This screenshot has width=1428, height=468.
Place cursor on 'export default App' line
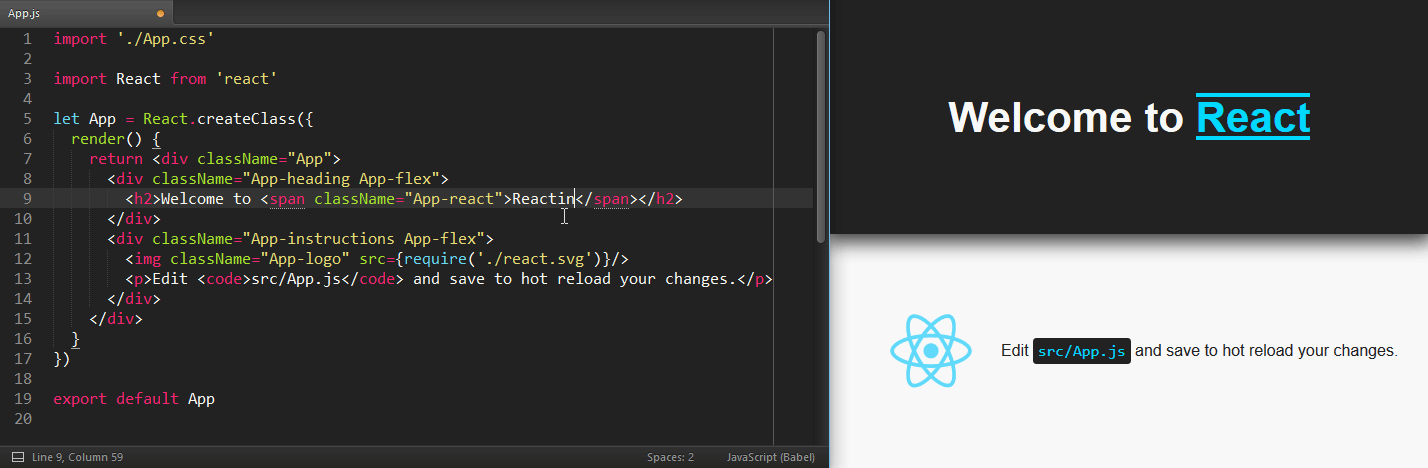point(134,399)
